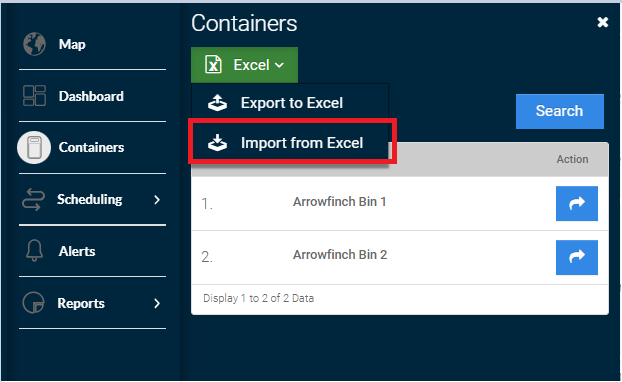
Task: Click the Export to Excel upload icon
Action: point(217,103)
